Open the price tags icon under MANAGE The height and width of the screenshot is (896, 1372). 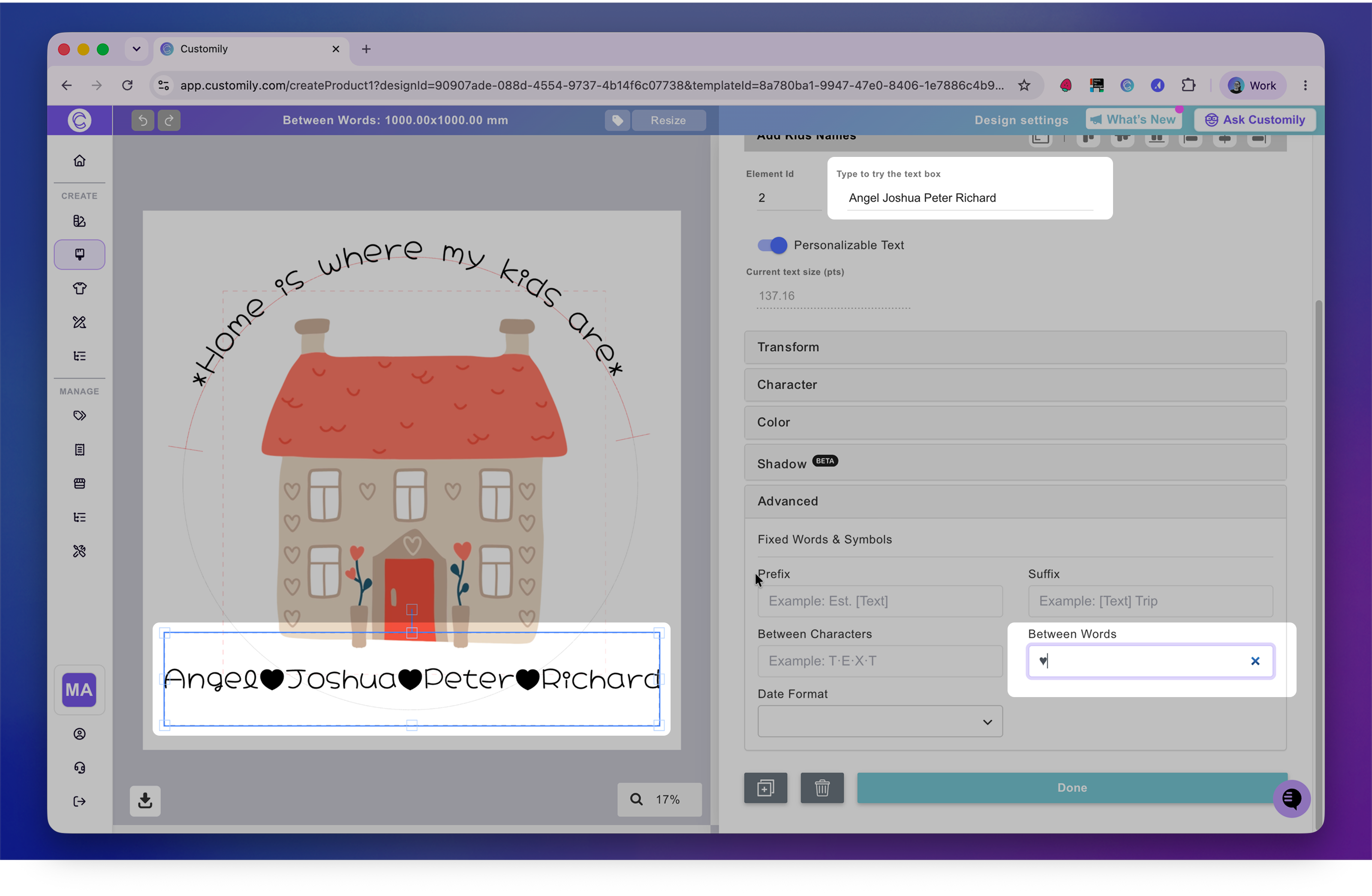(x=80, y=416)
